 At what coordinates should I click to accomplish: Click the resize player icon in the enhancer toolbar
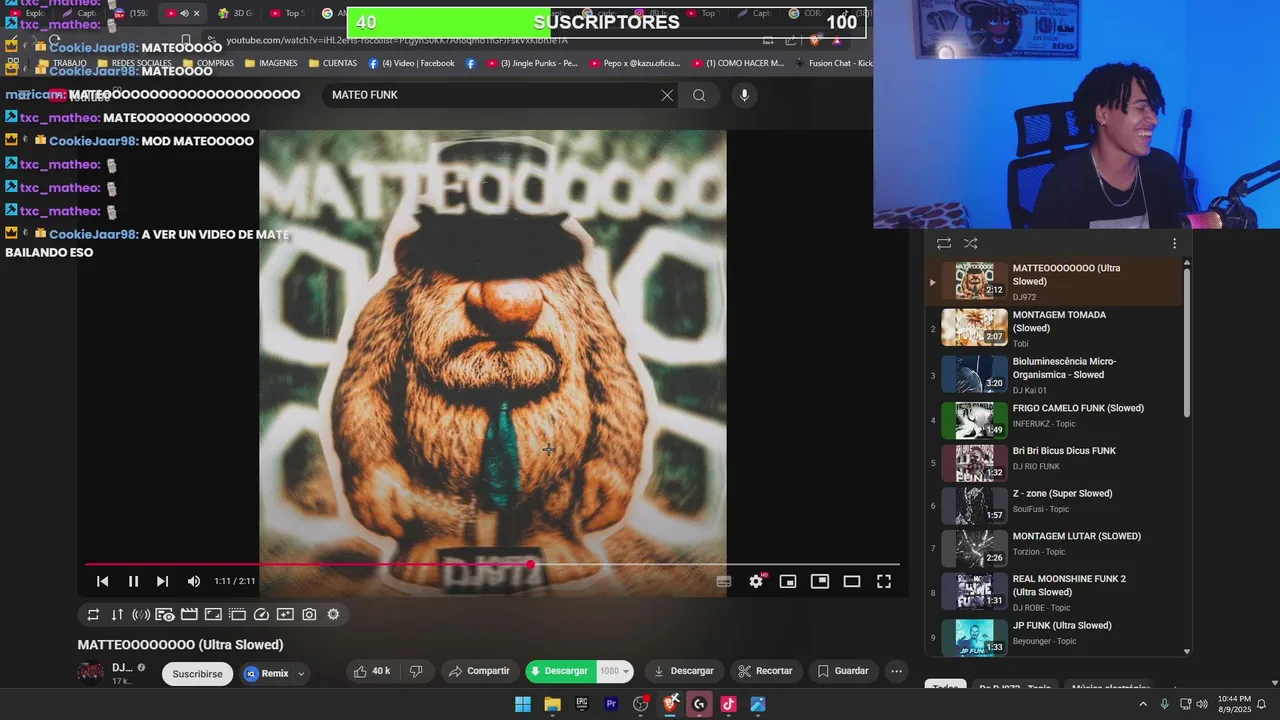coord(213,615)
